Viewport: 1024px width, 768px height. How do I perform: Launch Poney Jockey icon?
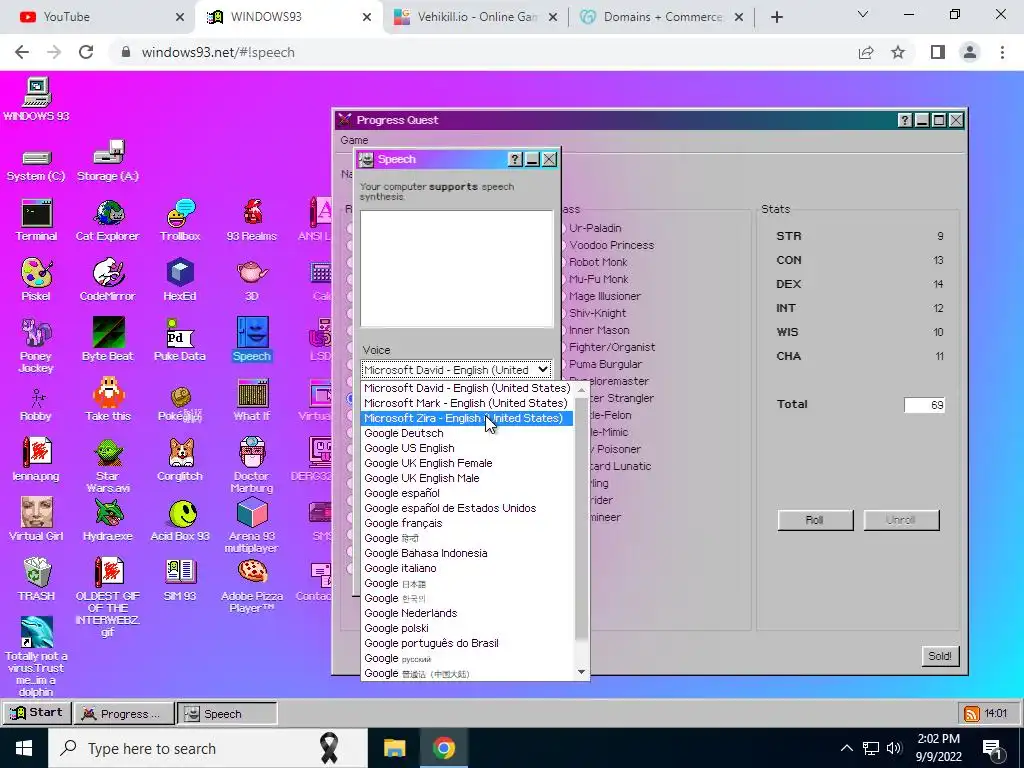[x=36, y=345]
